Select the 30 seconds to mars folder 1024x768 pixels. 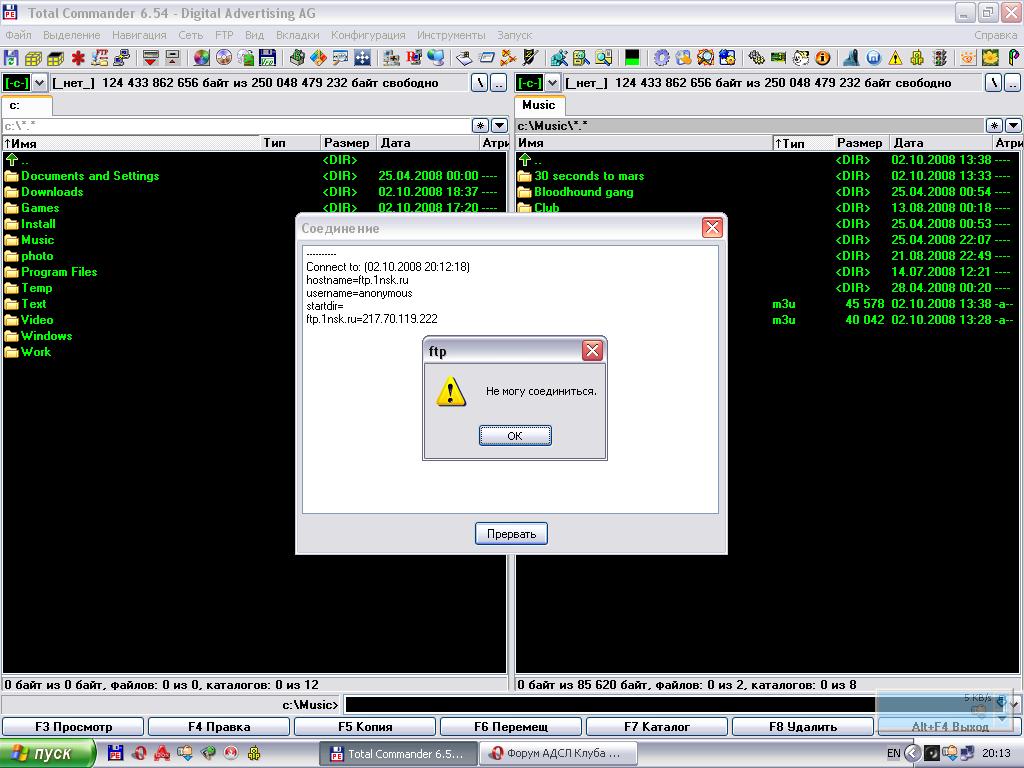[x=588, y=176]
